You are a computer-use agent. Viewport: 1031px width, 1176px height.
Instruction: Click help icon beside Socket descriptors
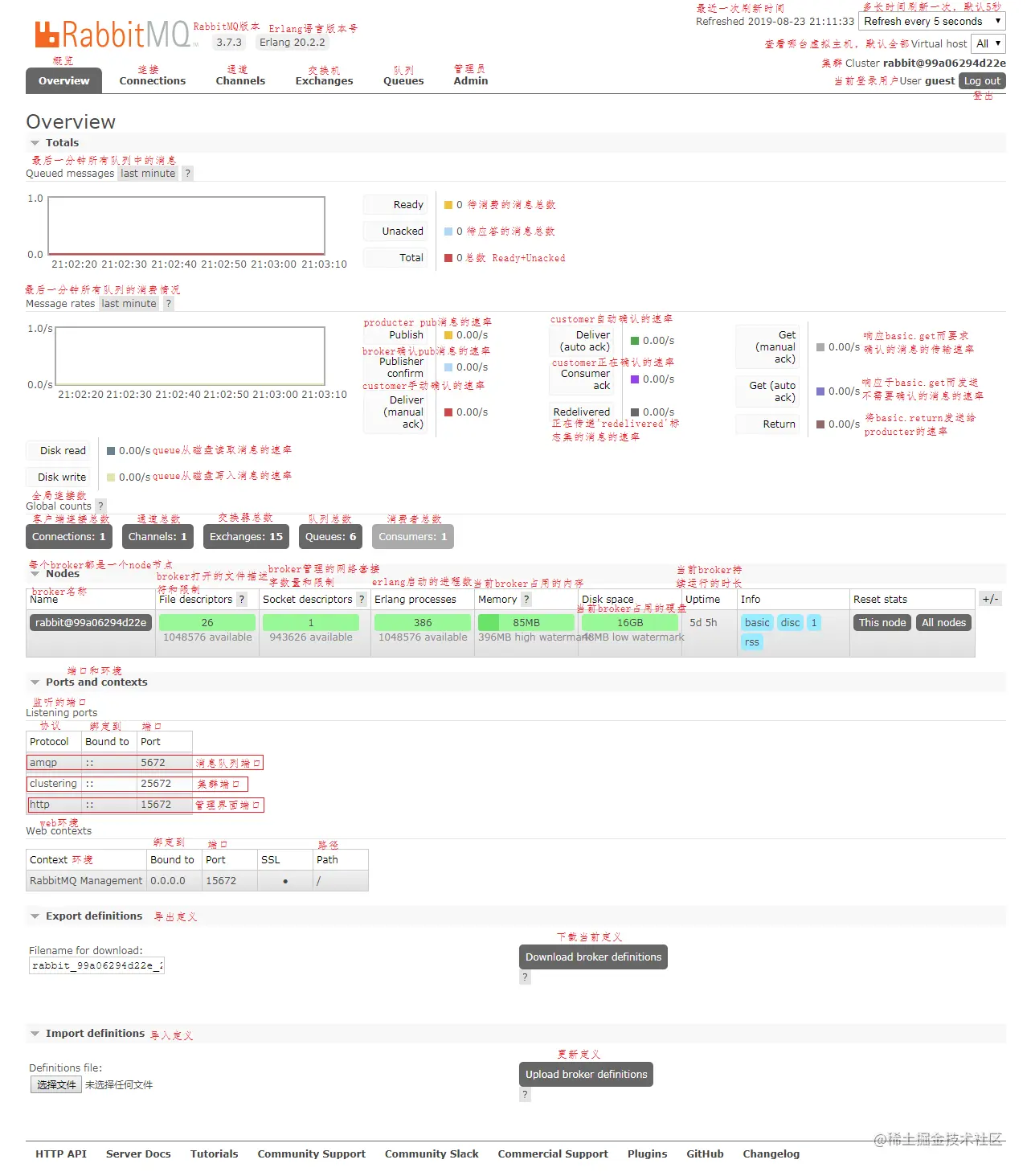point(362,600)
